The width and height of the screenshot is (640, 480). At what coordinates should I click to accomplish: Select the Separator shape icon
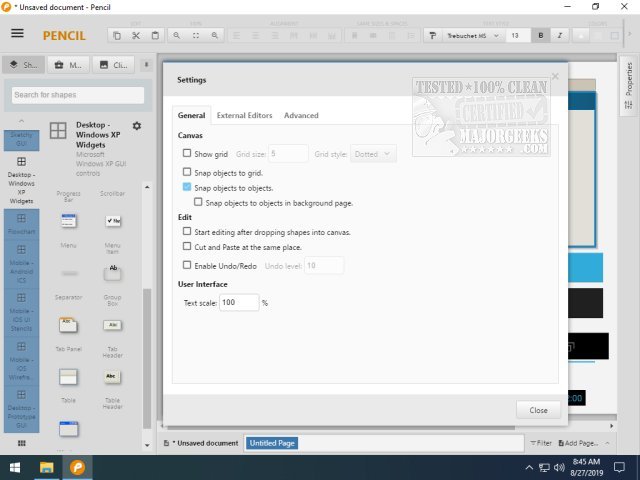(69, 273)
